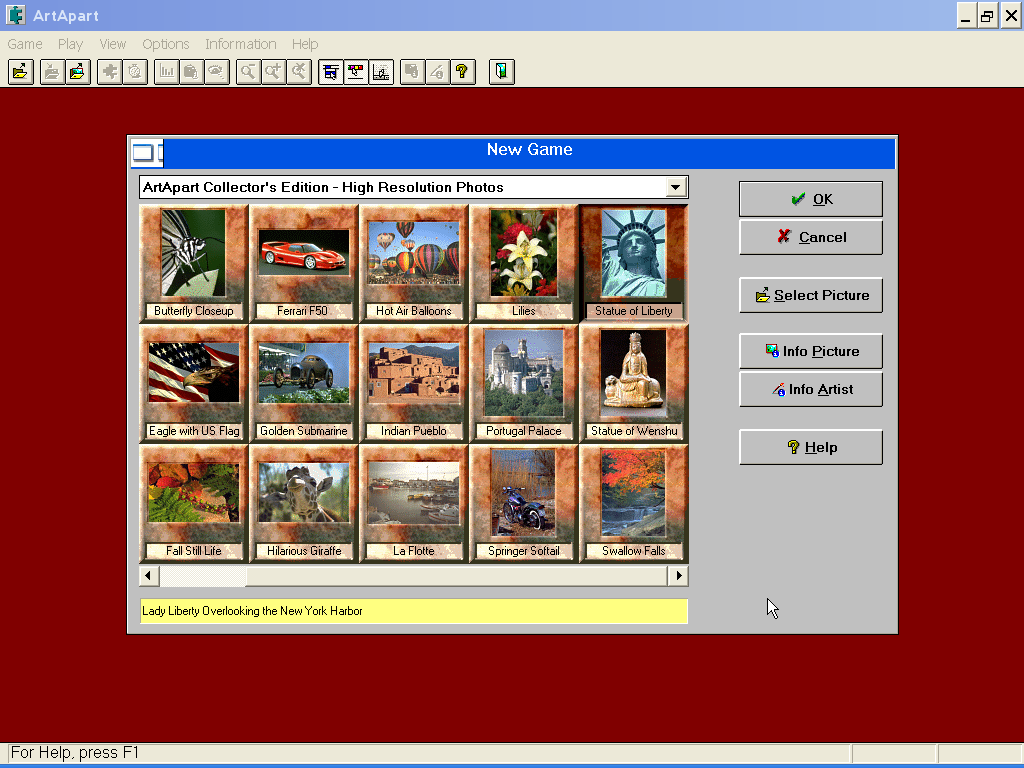
Task: Click the Help button in dialog
Action: (810, 447)
